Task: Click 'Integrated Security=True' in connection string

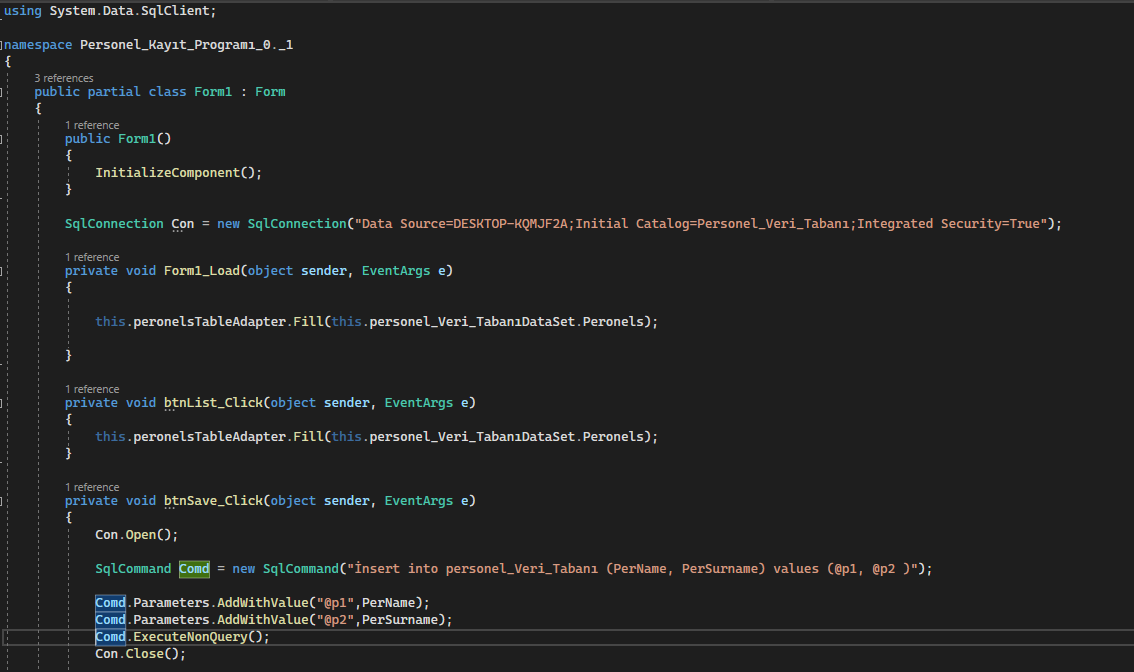Action: [x=948, y=224]
